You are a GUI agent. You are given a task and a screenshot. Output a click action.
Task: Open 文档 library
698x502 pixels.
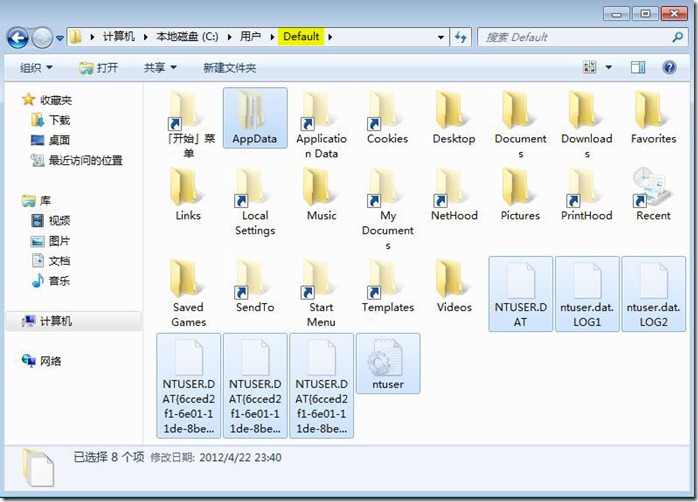(51, 261)
